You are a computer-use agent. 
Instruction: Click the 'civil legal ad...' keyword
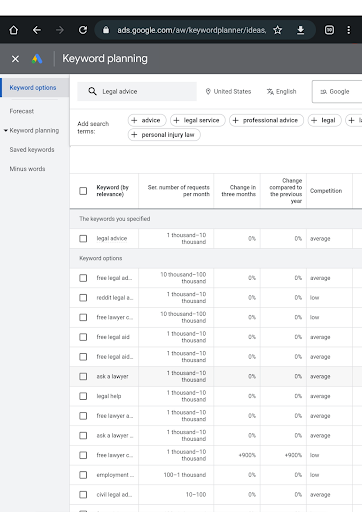click(x=114, y=495)
